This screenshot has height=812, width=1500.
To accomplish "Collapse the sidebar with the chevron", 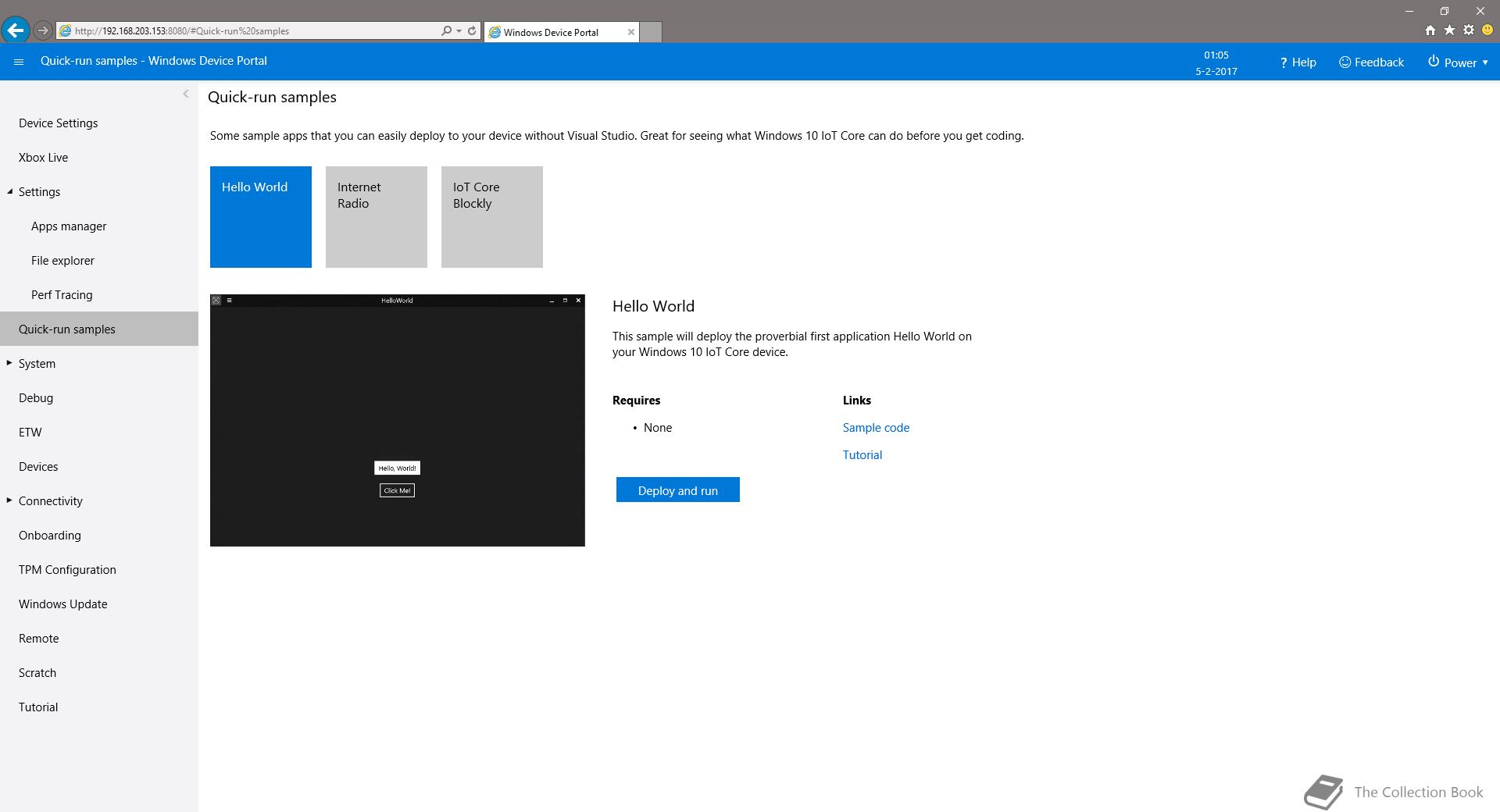I will point(186,94).
